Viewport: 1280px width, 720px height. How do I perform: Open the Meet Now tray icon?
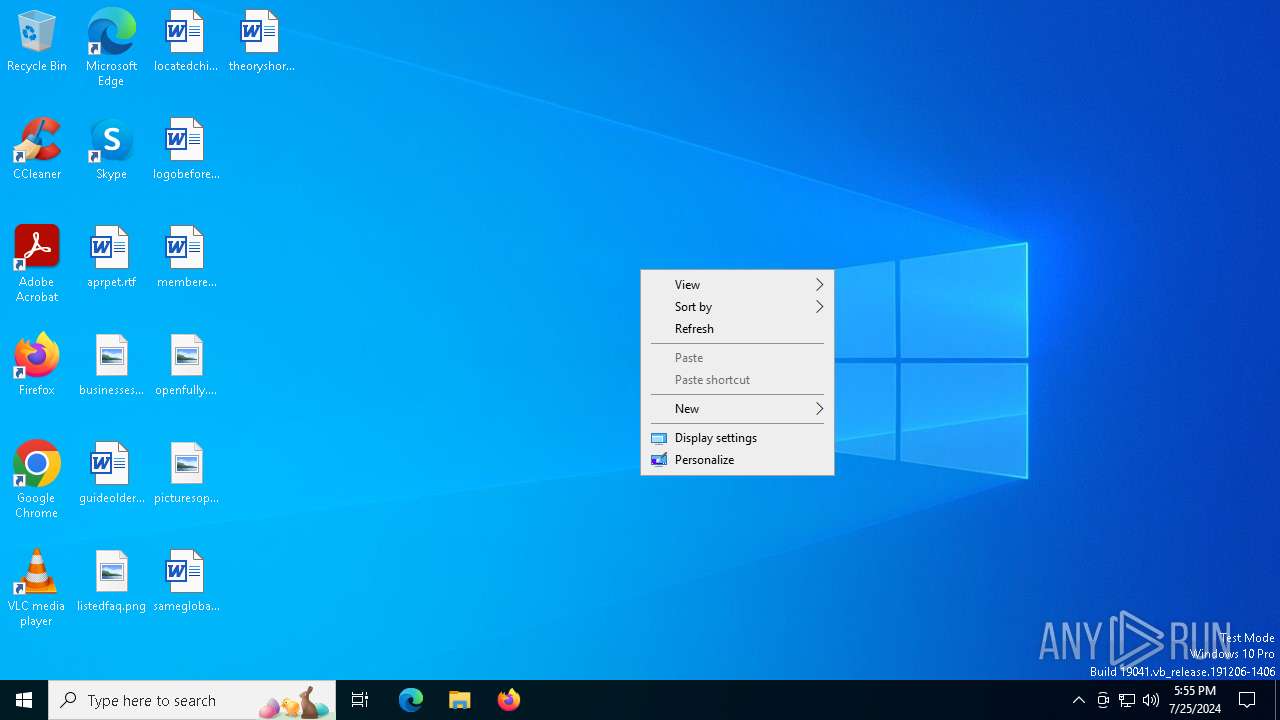point(1103,700)
